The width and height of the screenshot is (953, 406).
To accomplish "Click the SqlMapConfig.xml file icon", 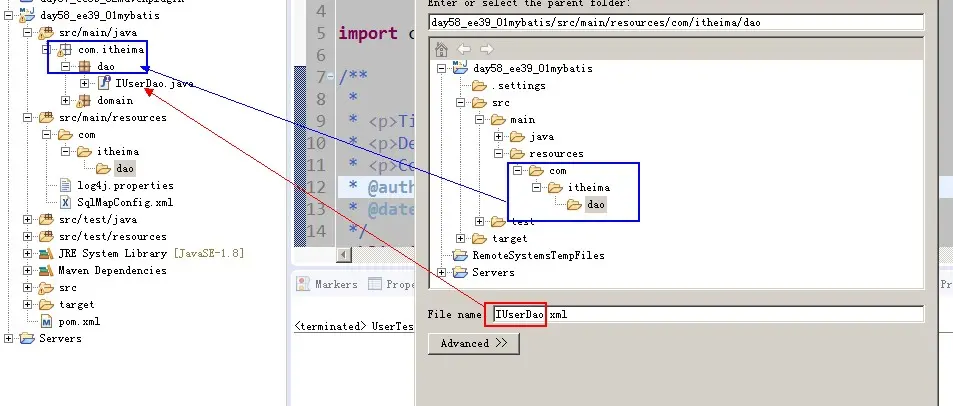I will 66,202.
